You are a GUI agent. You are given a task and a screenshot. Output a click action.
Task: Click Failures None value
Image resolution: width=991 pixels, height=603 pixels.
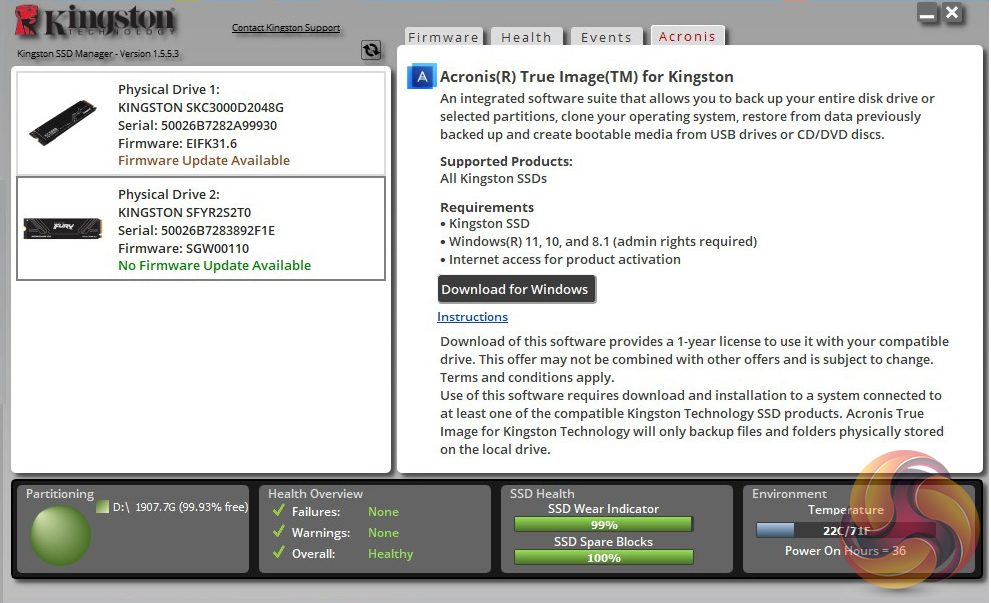(x=384, y=511)
